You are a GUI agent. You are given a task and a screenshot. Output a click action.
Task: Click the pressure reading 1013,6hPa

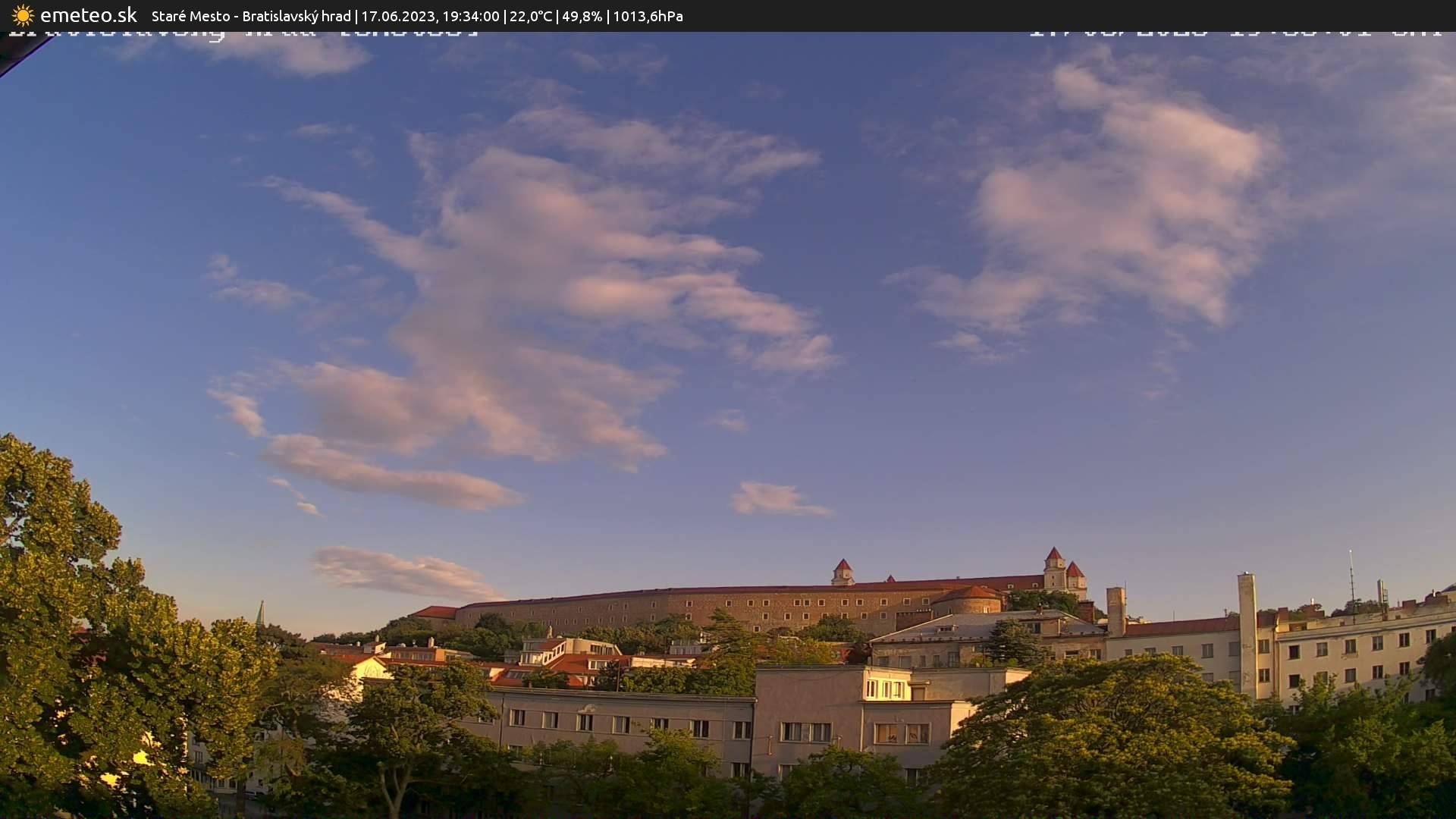[648, 15]
